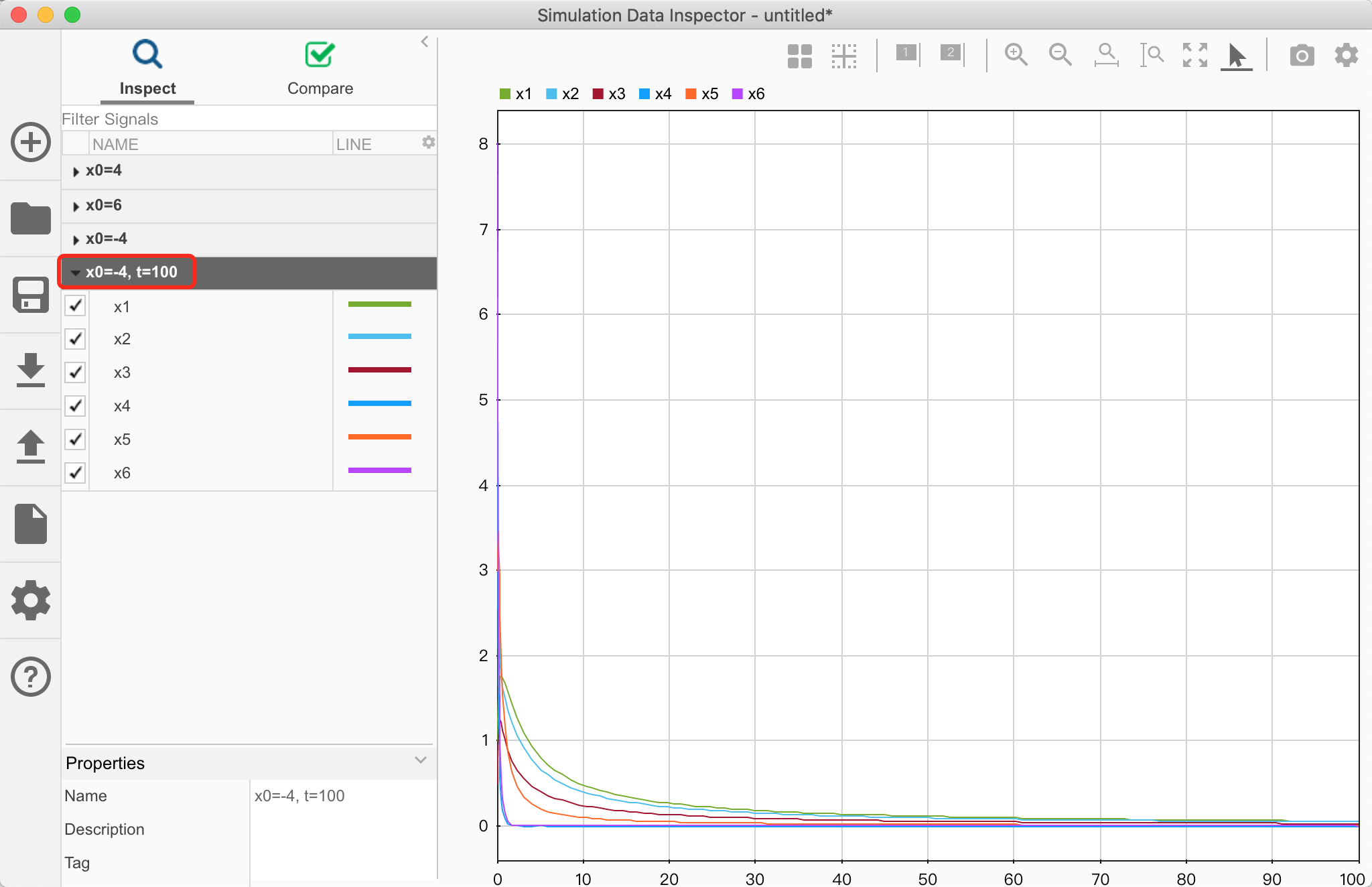Expand the x0=6 run

pos(76,206)
